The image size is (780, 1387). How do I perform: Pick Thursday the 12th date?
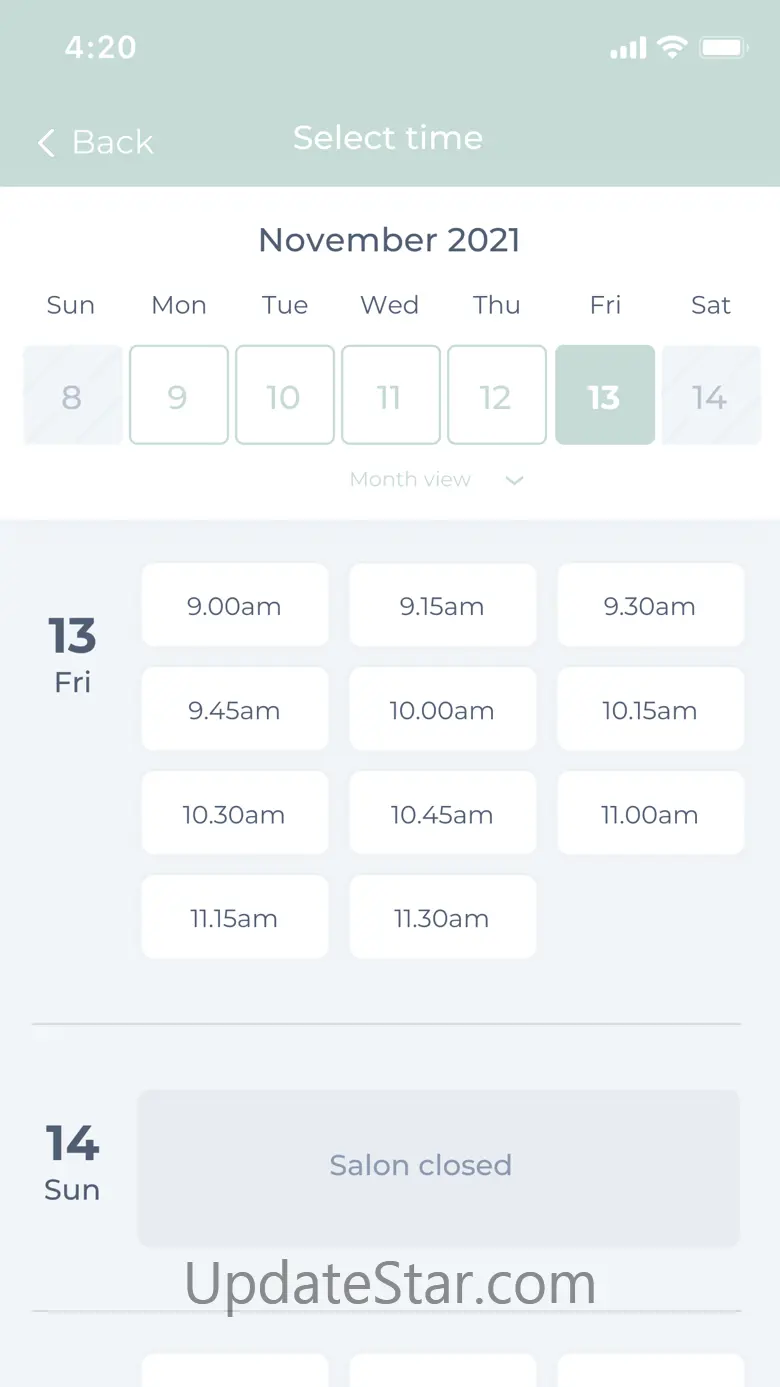click(x=496, y=395)
